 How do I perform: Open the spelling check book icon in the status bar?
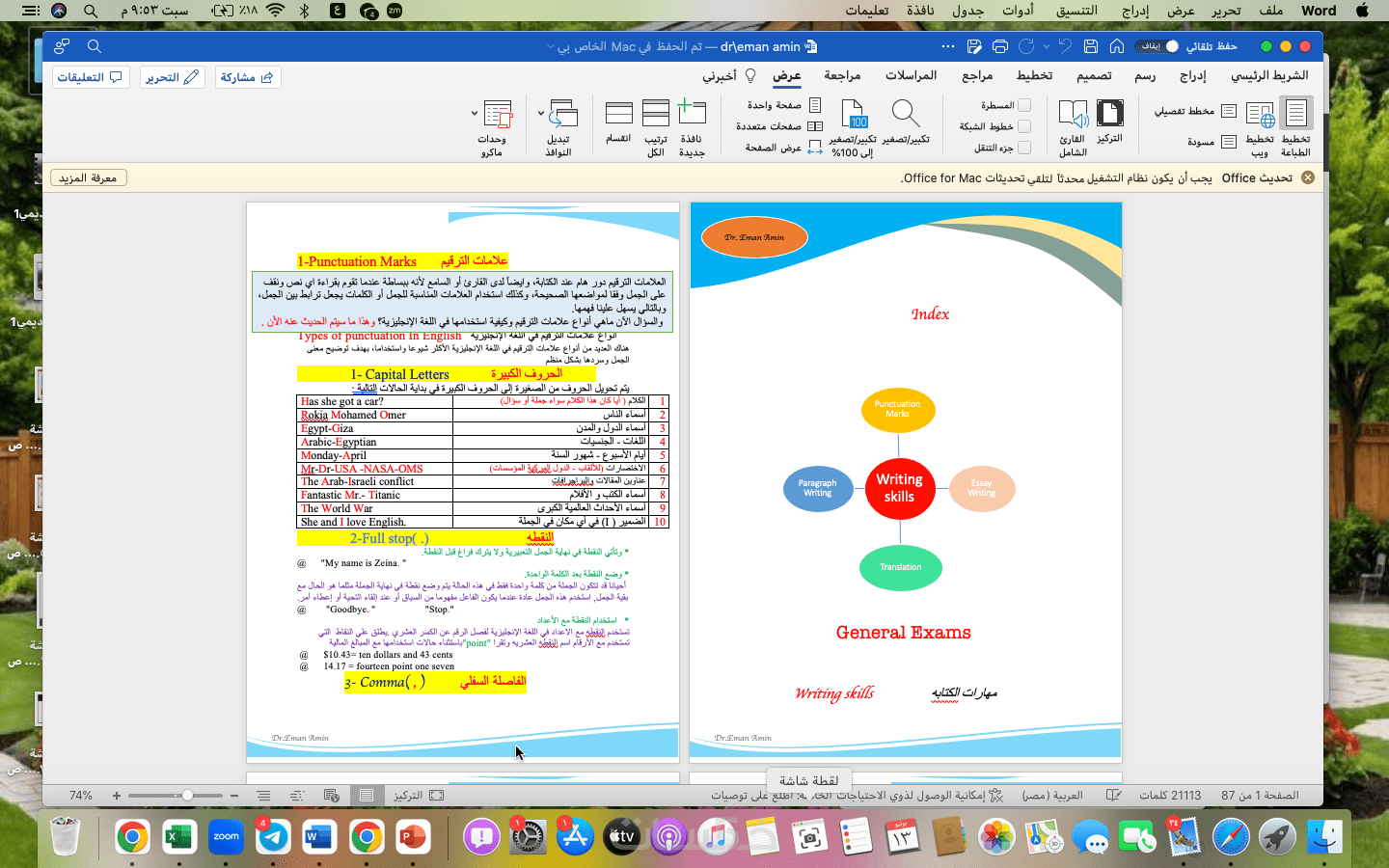[x=1113, y=796]
